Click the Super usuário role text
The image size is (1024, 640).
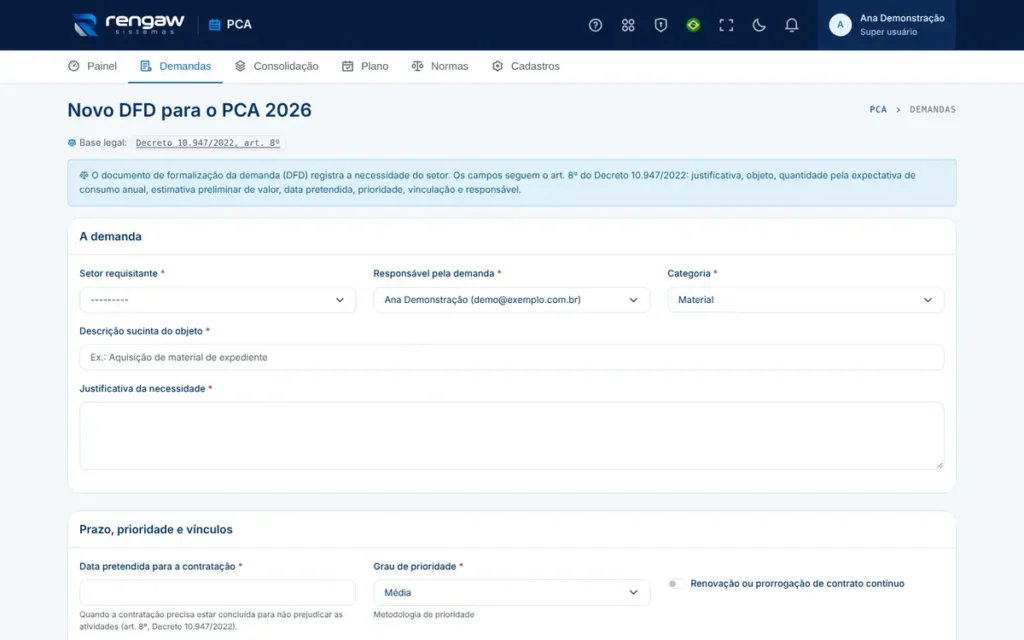click(x=888, y=32)
